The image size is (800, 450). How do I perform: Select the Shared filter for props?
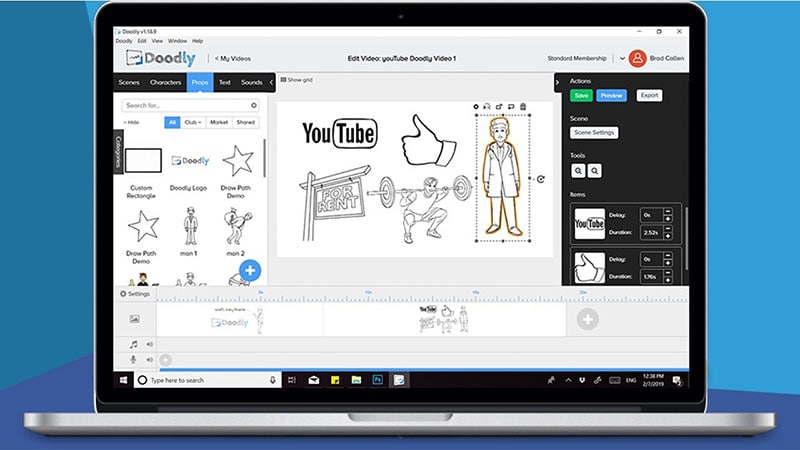tap(245, 122)
